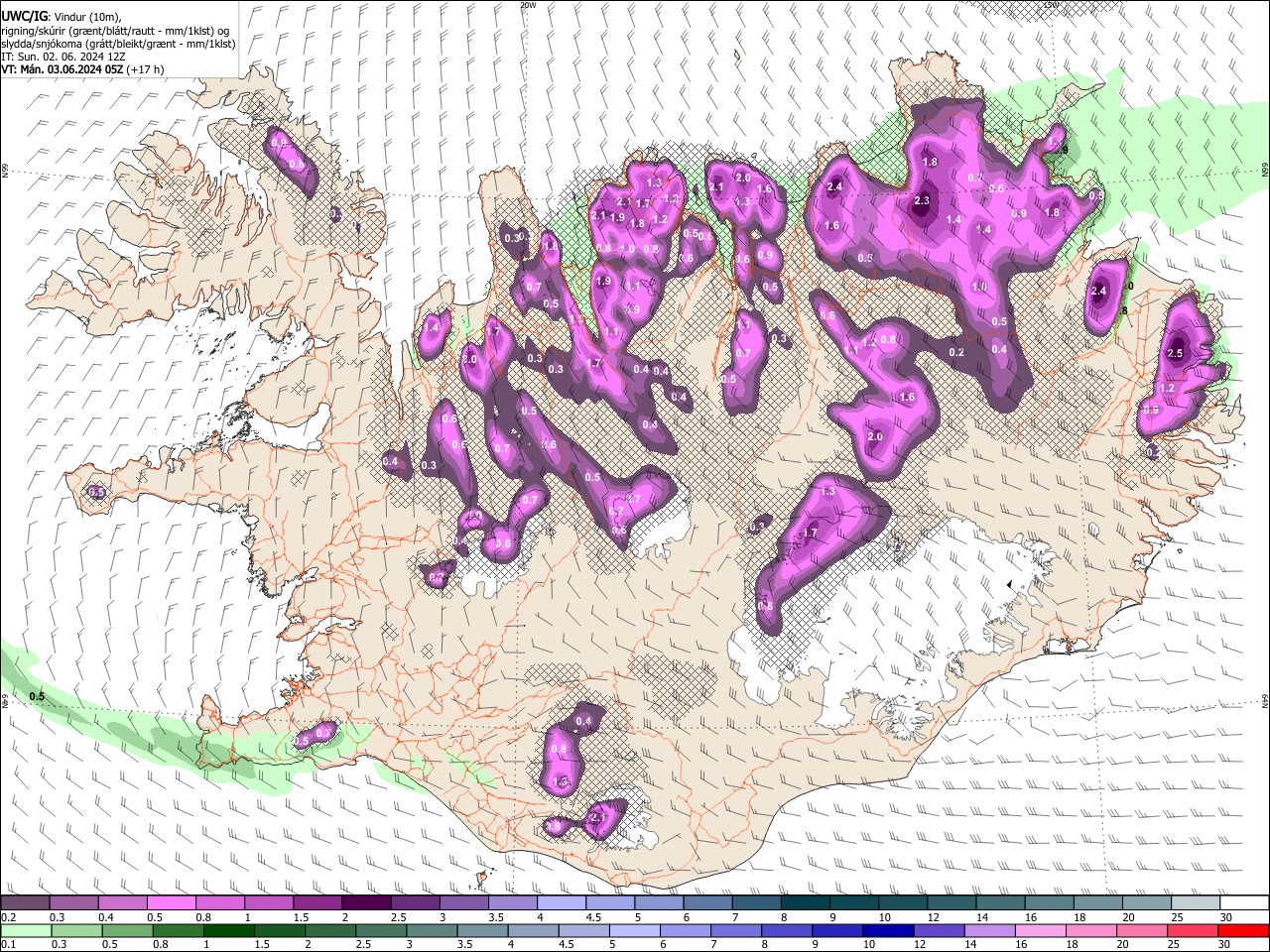The image size is (1270, 952).
Task: Click the '15W' longitude label
Action: click(x=1051, y=5)
